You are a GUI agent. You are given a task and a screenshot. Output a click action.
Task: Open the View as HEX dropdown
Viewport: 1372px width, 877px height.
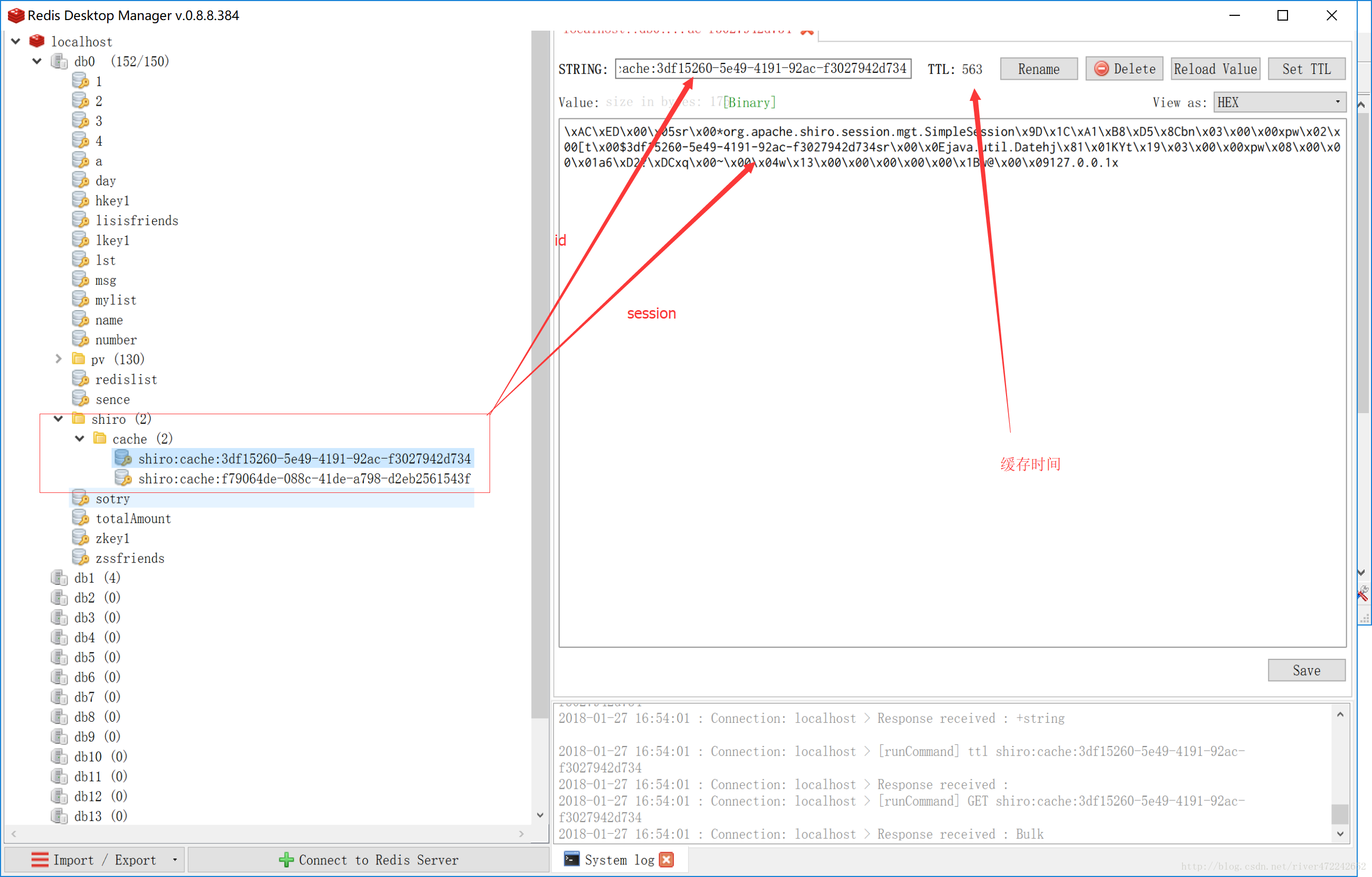coord(1279,102)
